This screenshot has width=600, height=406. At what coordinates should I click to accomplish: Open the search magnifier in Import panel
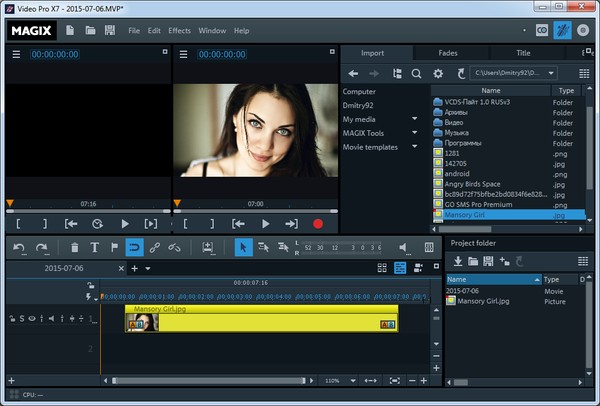pyautogui.click(x=416, y=73)
